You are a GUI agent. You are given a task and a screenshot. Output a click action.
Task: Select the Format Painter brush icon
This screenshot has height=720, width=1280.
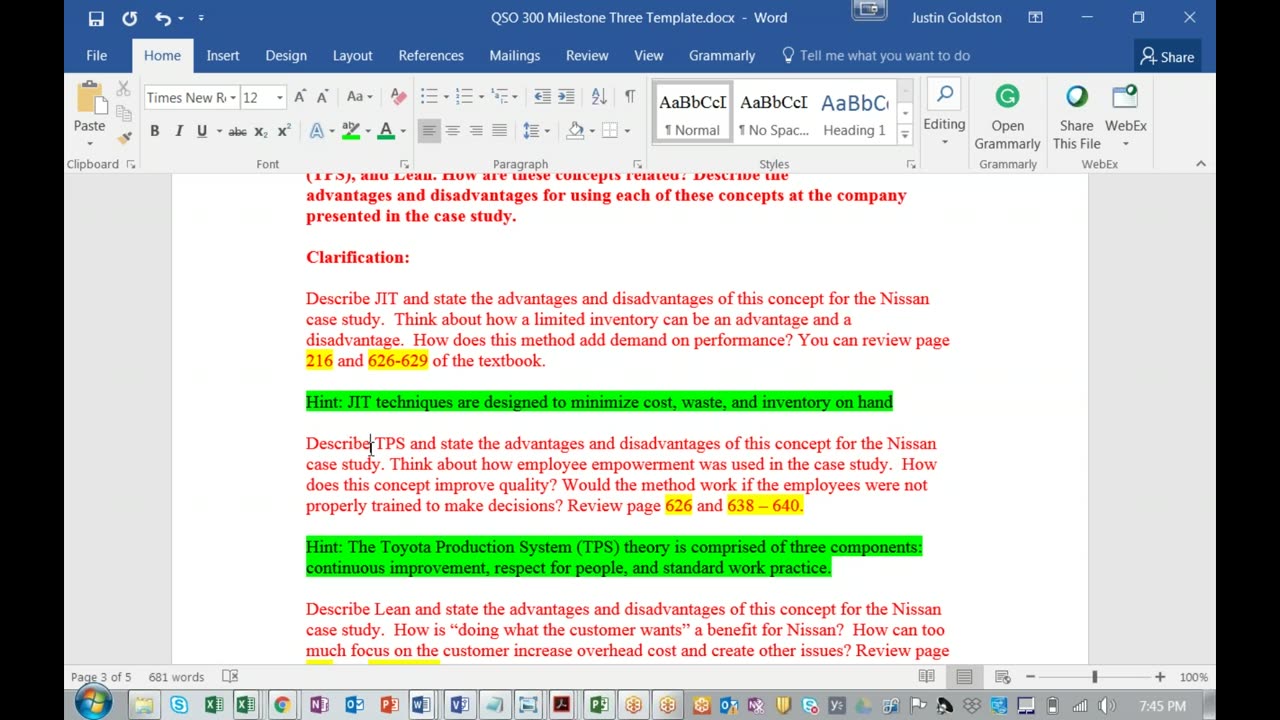(x=123, y=137)
